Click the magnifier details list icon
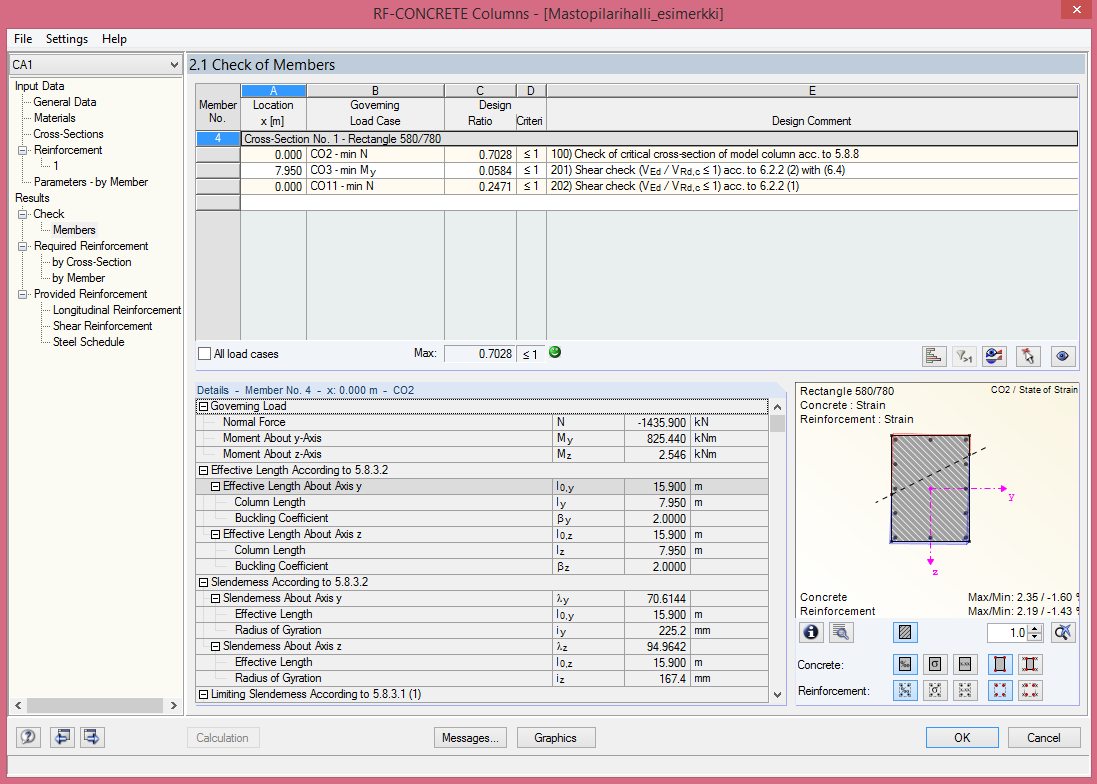1097x784 pixels. point(841,633)
